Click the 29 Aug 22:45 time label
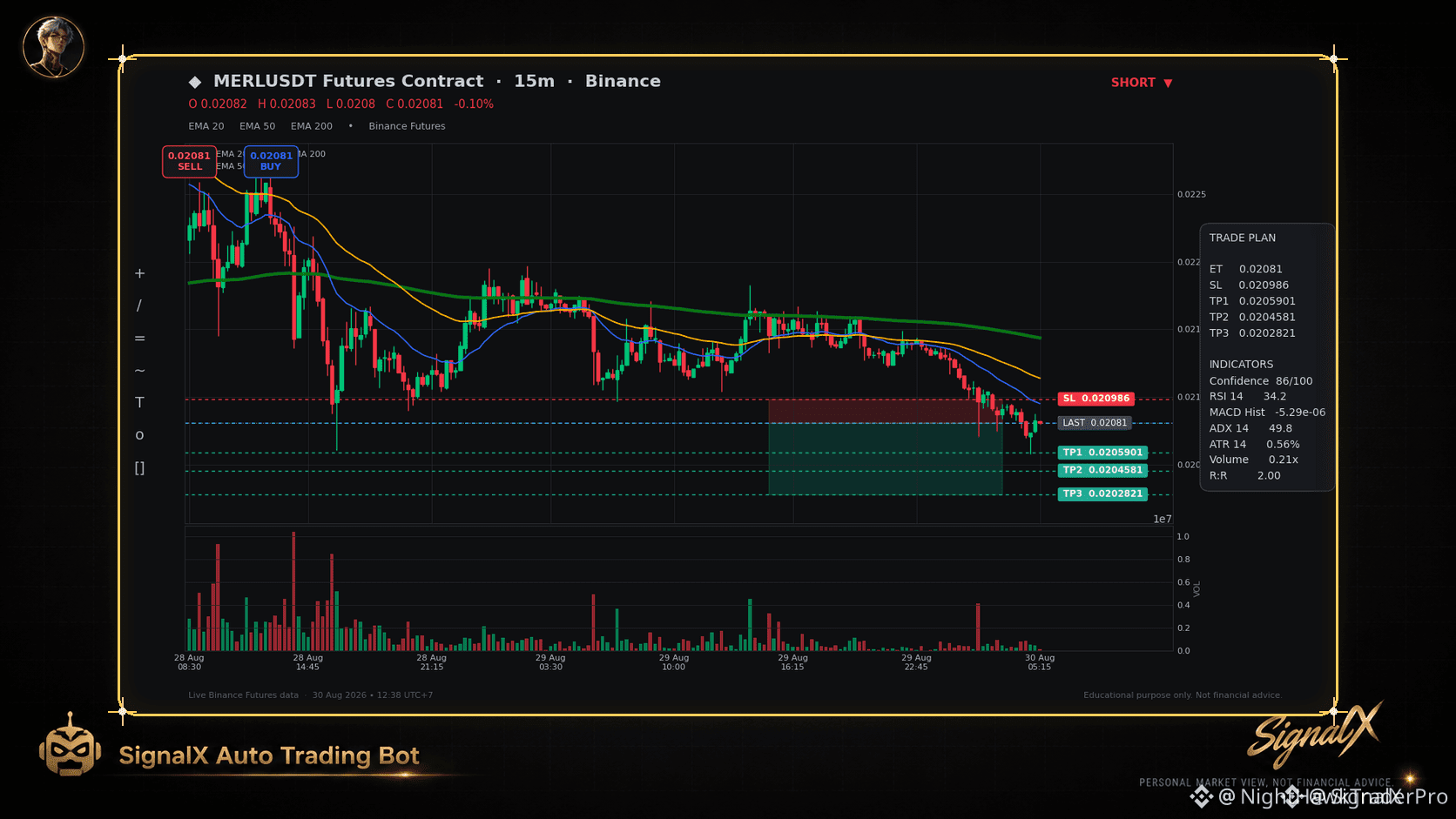Viewport: 1456px width, 819px height. (916, 662)
